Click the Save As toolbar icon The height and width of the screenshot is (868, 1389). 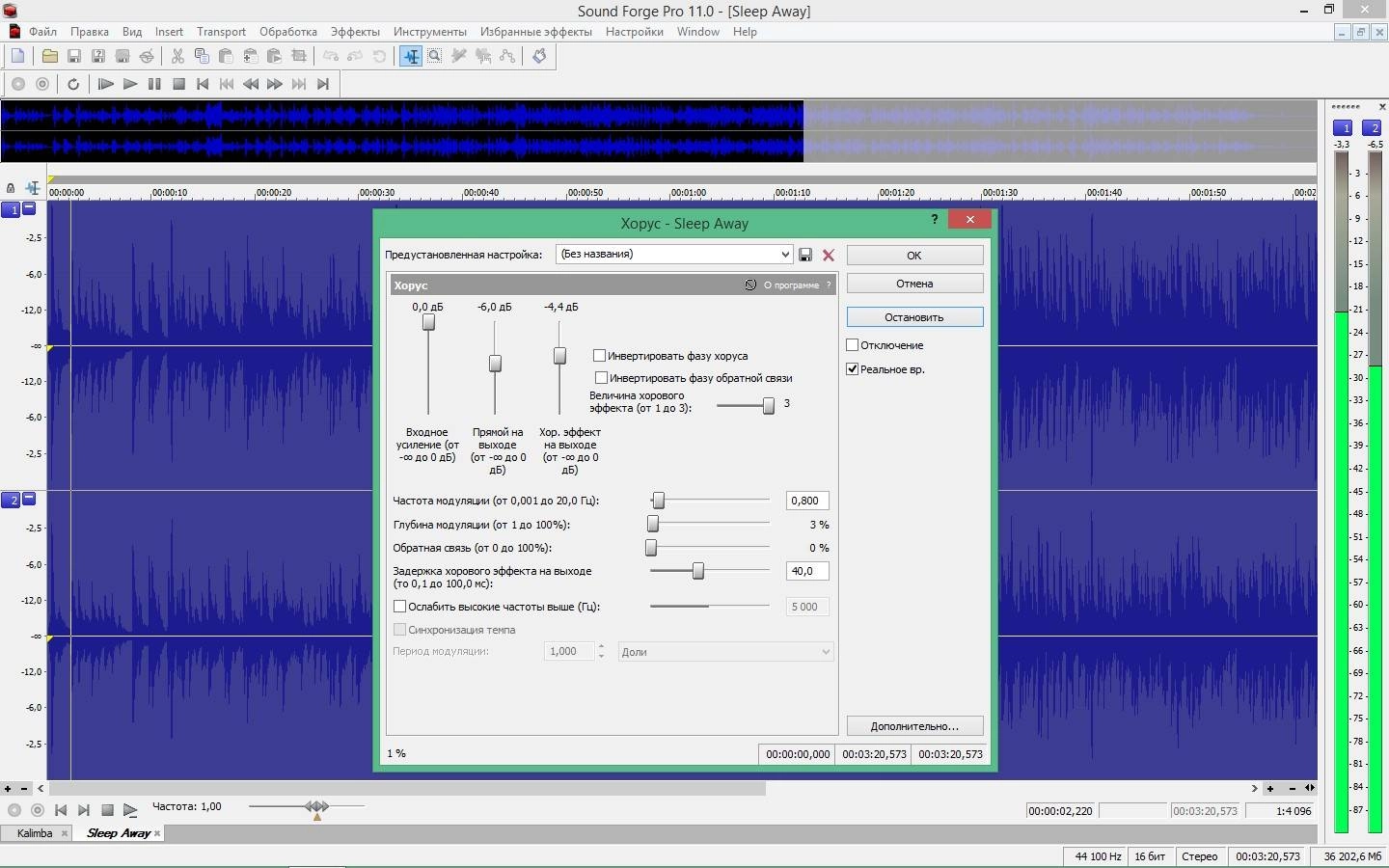pos(97,56)
